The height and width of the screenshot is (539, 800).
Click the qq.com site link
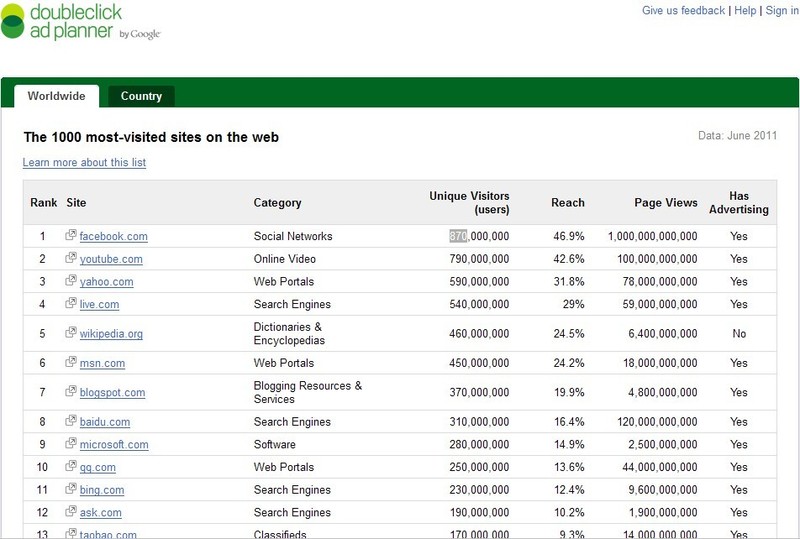pos(97,468)
